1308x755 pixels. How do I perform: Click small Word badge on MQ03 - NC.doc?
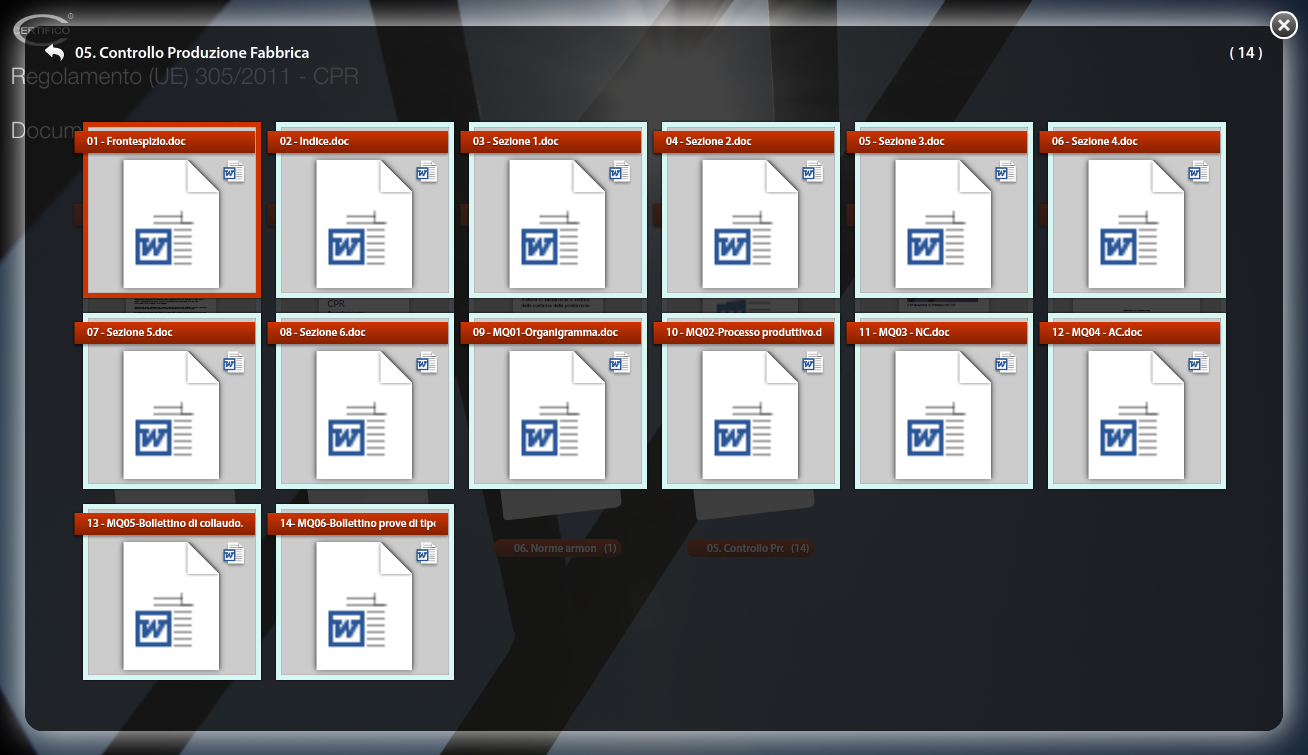pyautogui.click(x=1006, y=363)
